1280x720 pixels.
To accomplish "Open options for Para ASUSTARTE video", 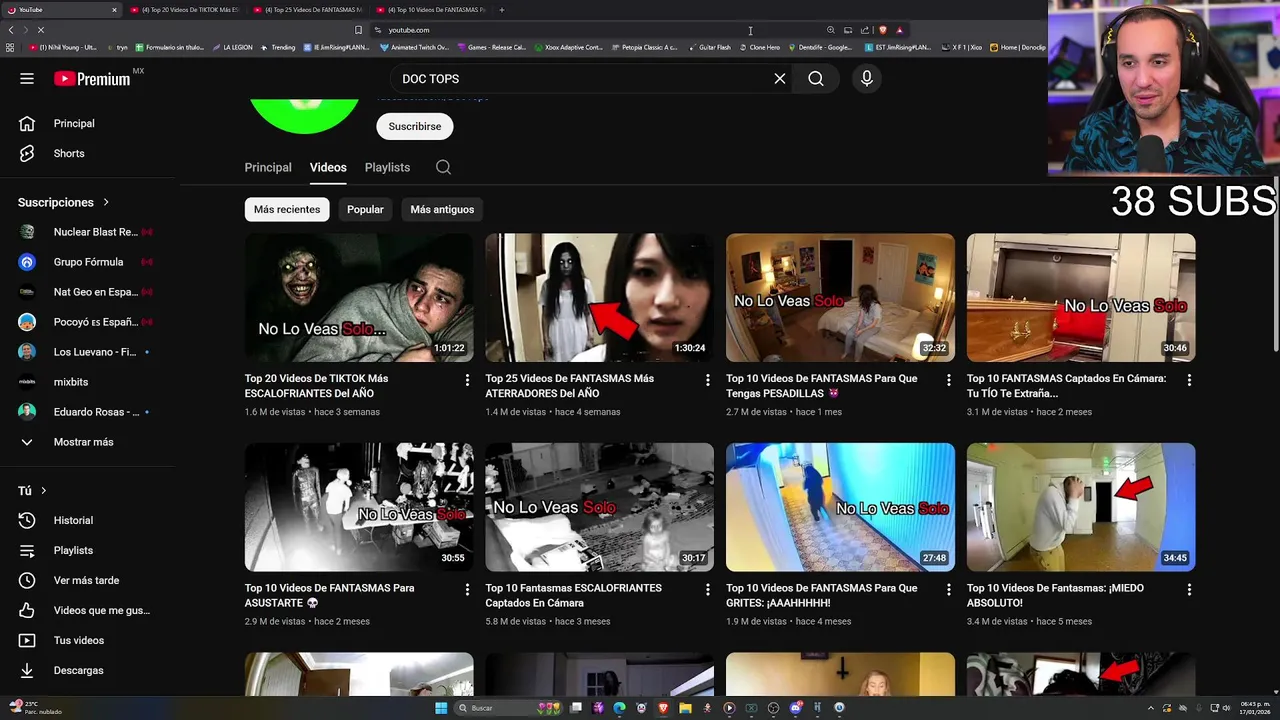I will (x=467, y=590).
